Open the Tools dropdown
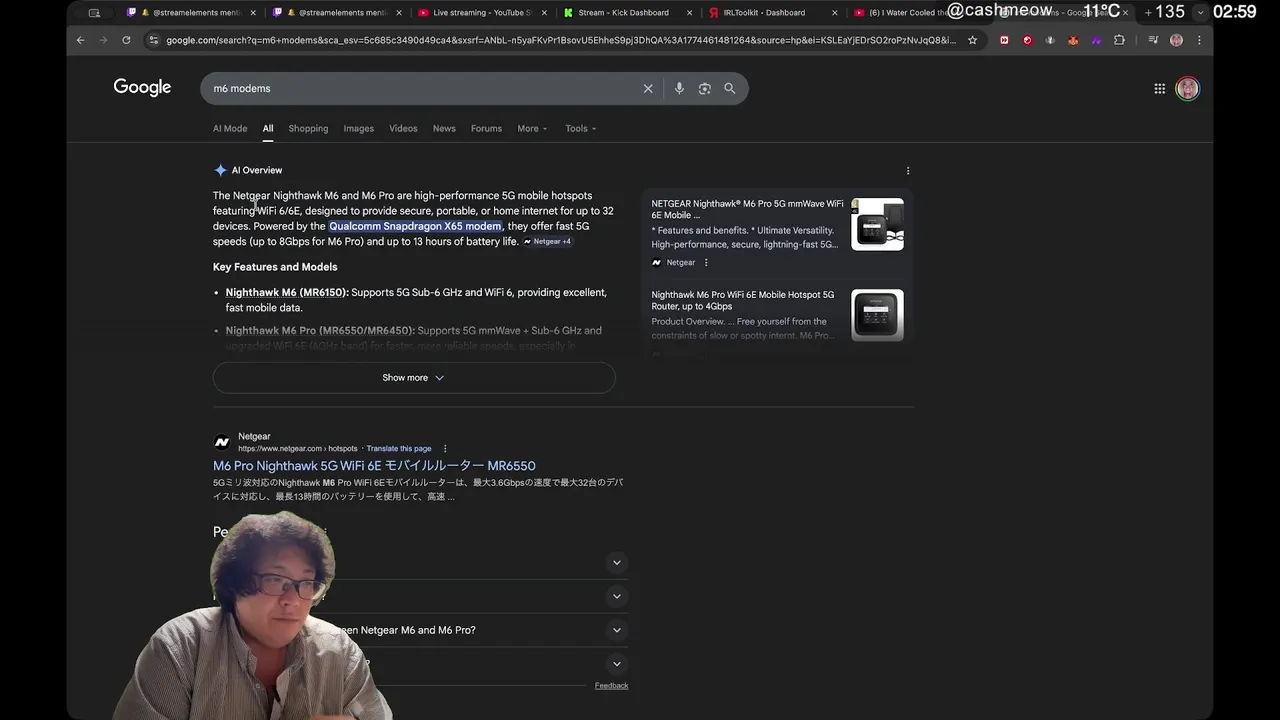 580,128
